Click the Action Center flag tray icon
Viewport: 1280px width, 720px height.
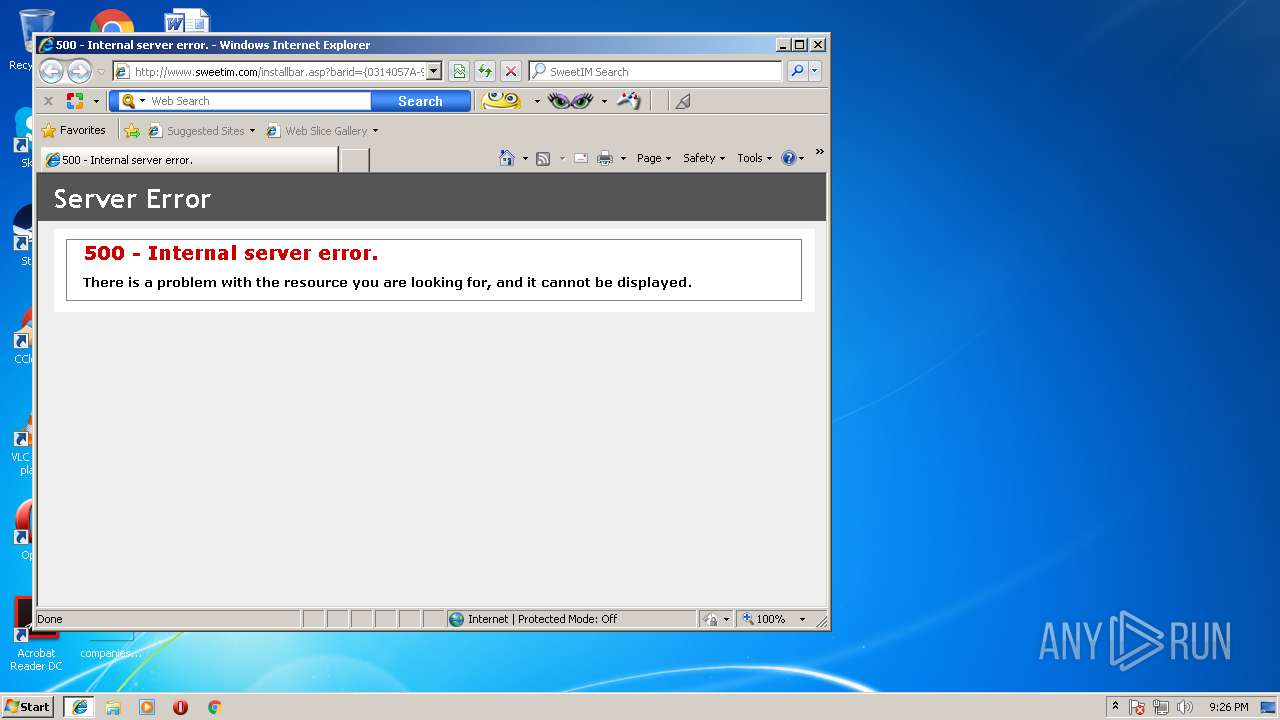coord(1137,707)
